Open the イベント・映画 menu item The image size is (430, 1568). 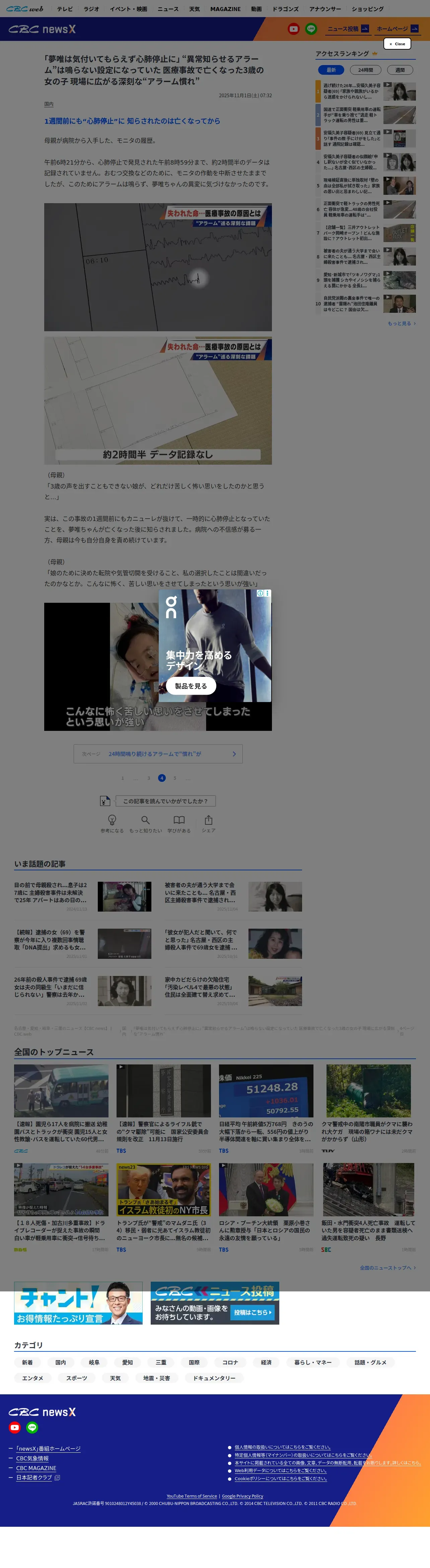[128, 9]
